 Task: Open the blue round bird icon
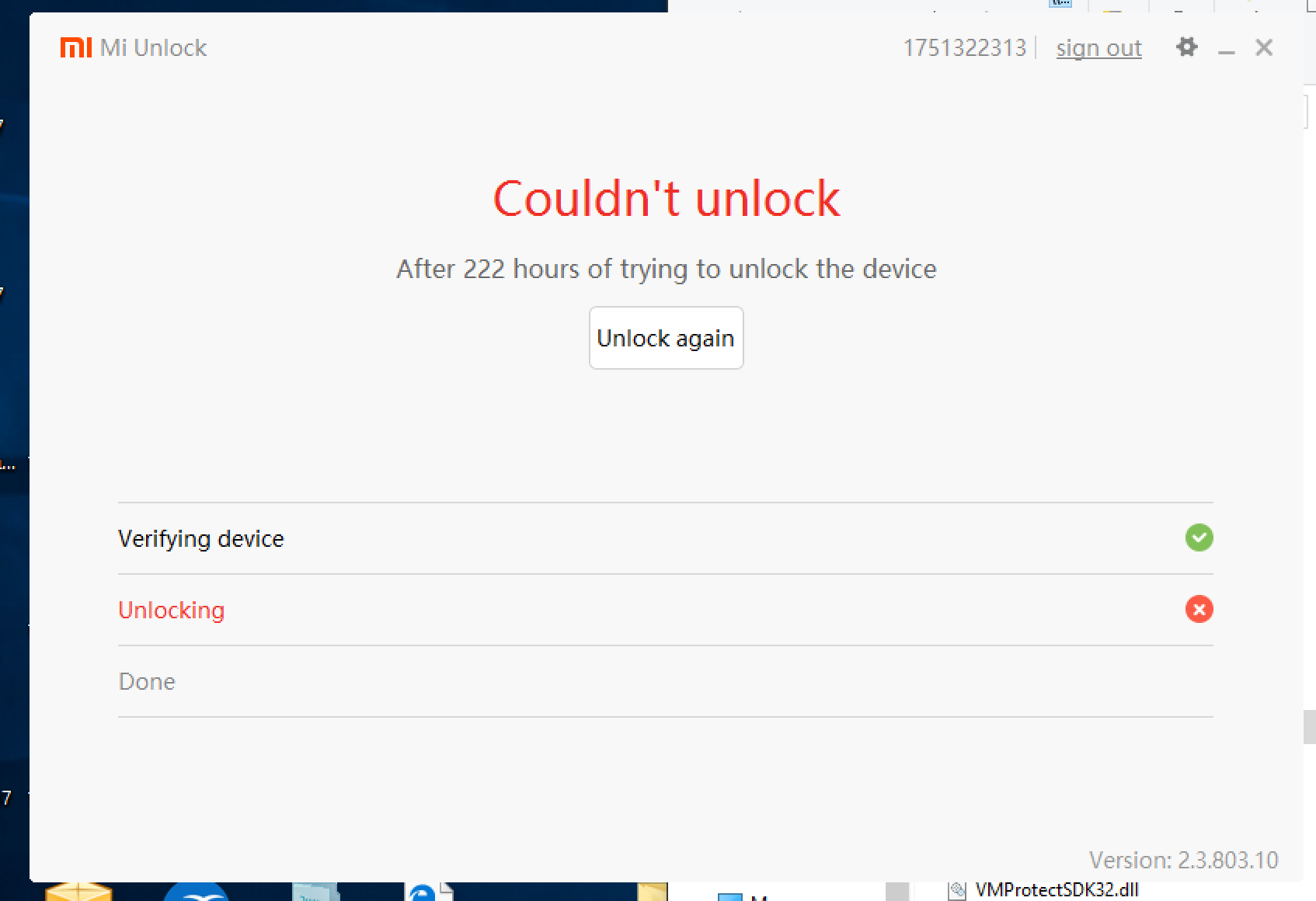pyautogui.click(x=197, y=892)
